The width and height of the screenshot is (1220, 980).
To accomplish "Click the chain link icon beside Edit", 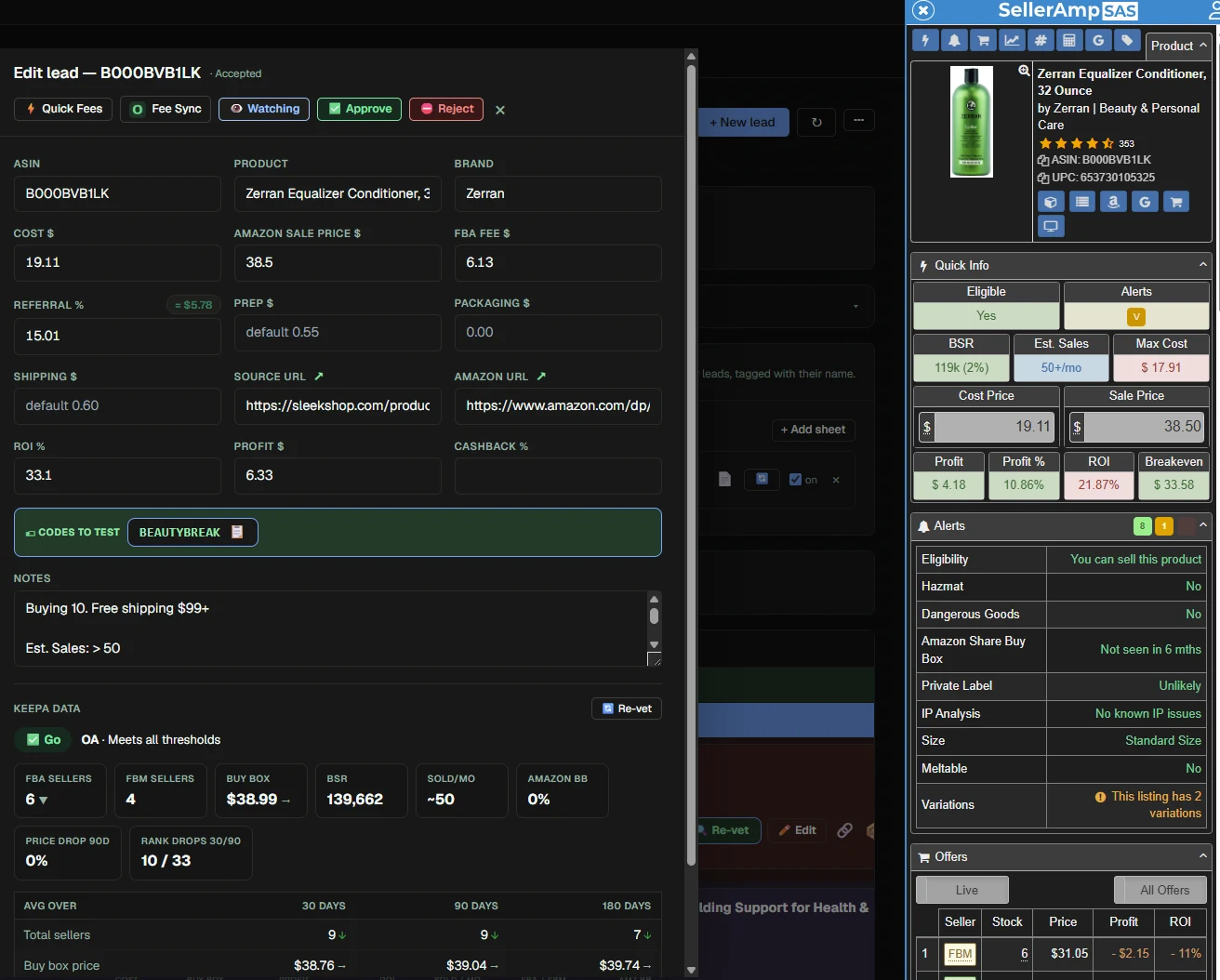I will 844,830.
